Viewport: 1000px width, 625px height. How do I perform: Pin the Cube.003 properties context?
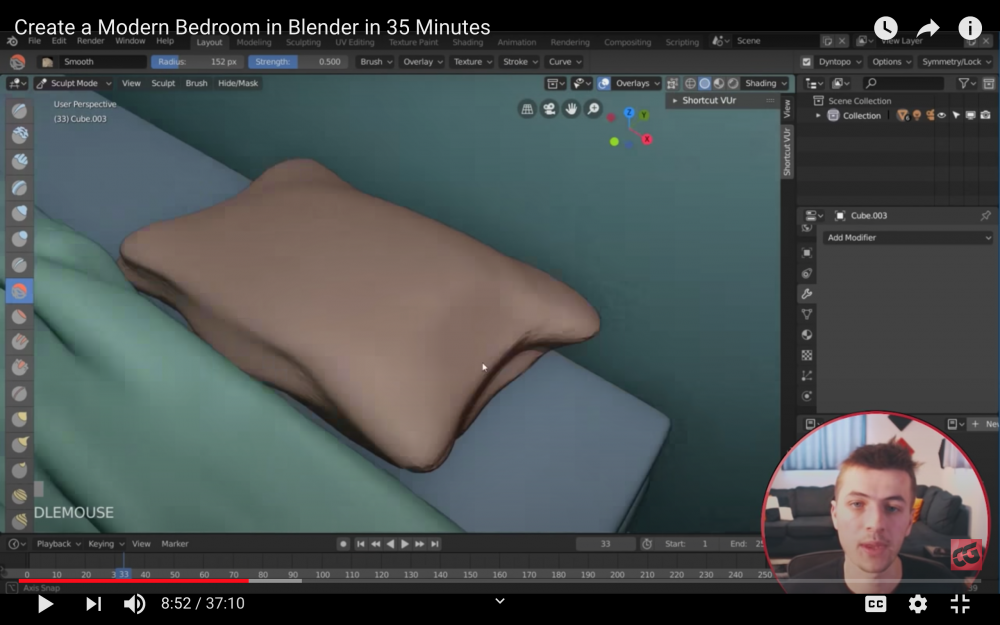pos(985,216)
